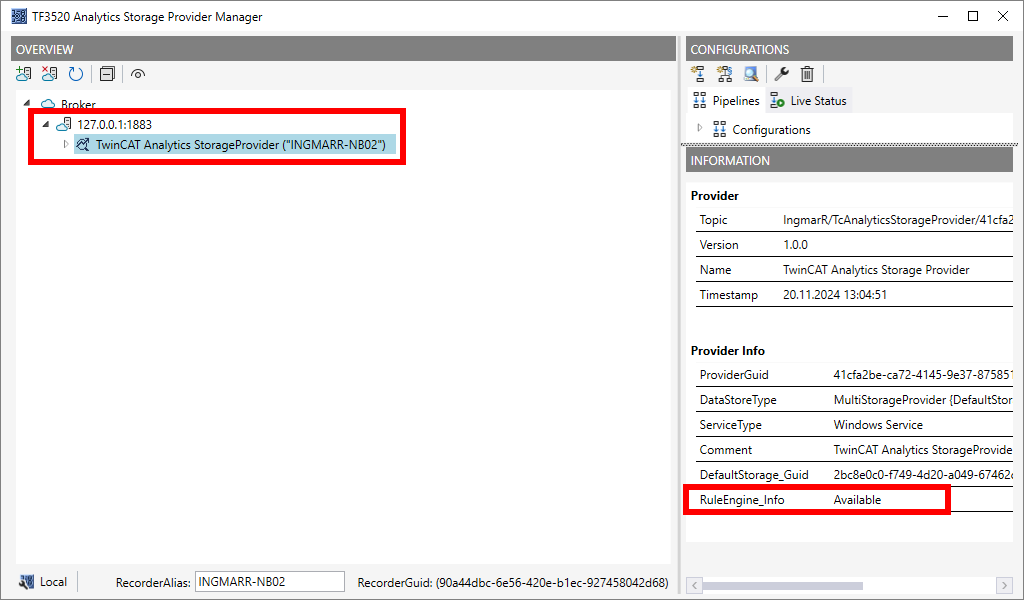Click the Local label in status bar
Screen dimensions: 1024x600
(54, 582)
